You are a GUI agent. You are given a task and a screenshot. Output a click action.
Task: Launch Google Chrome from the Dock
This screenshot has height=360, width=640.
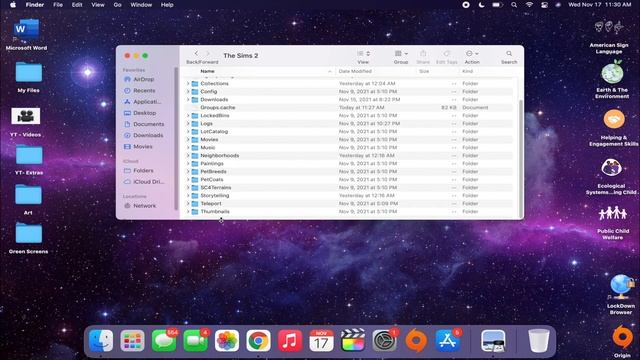[x=258, y=340]
